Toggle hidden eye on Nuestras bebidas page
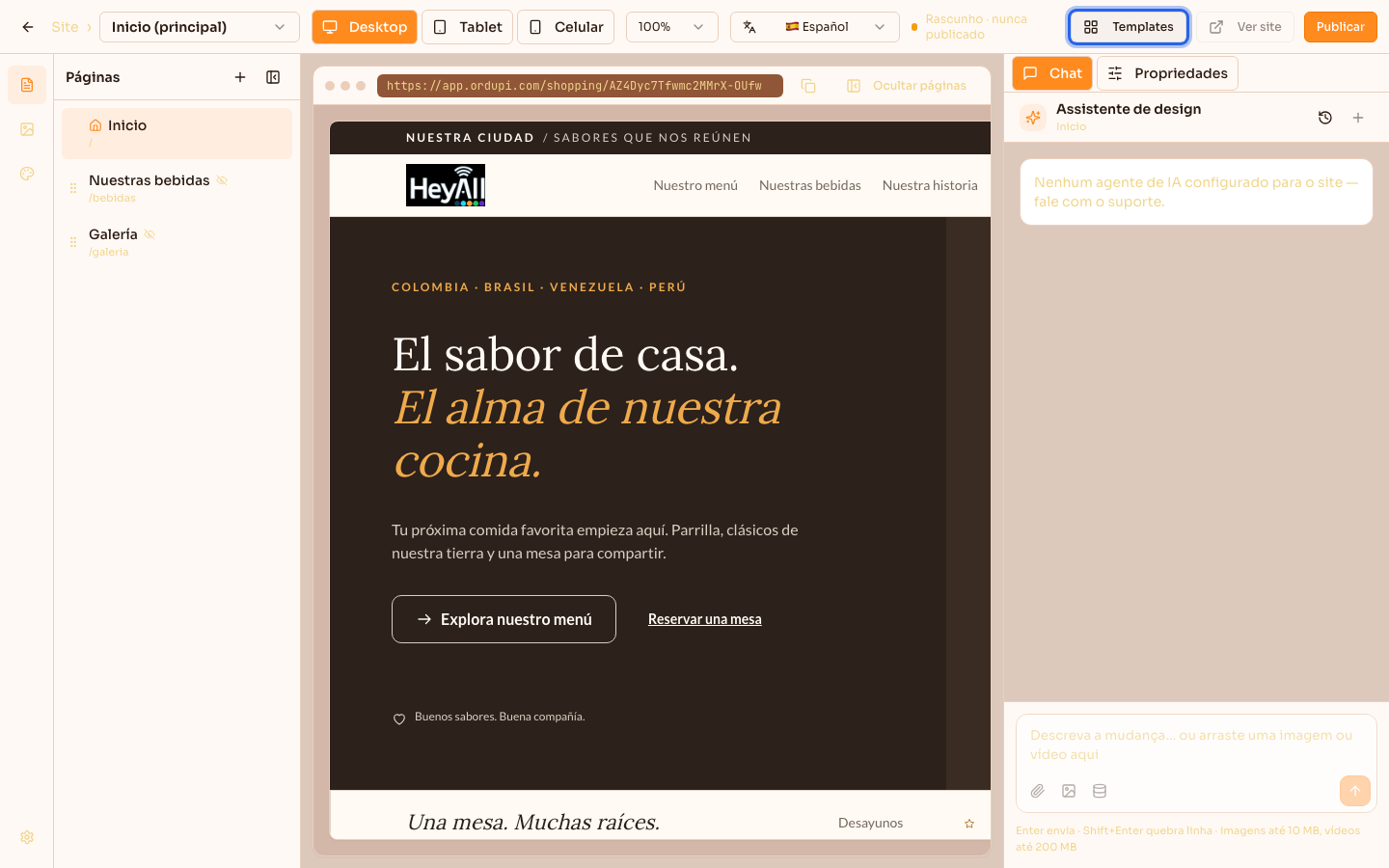The height and width of the screenshot is (868, 1389). (x=222, y=180)
